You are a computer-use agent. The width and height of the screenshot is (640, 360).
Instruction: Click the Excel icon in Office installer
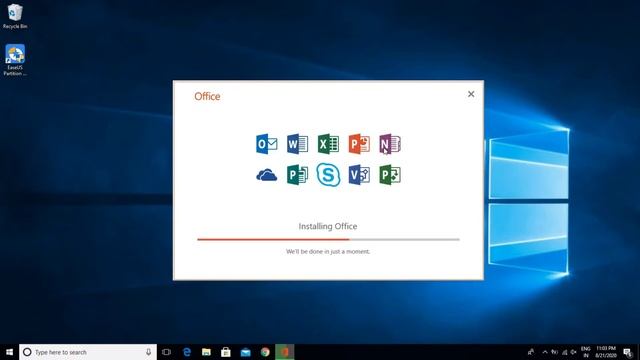click(x=328, y=144)
